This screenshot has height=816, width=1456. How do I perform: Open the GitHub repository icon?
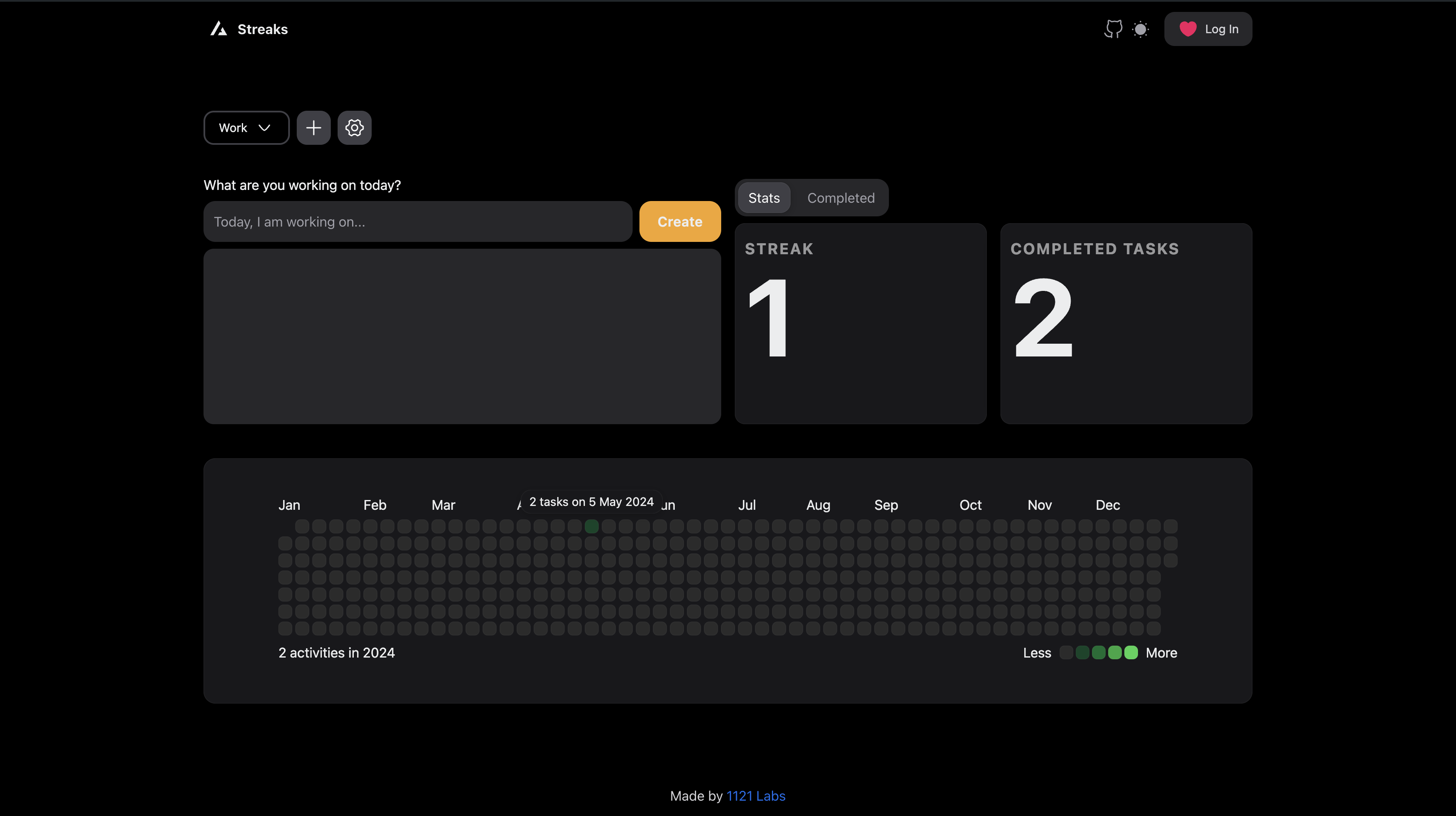(x=1113, y=29)
